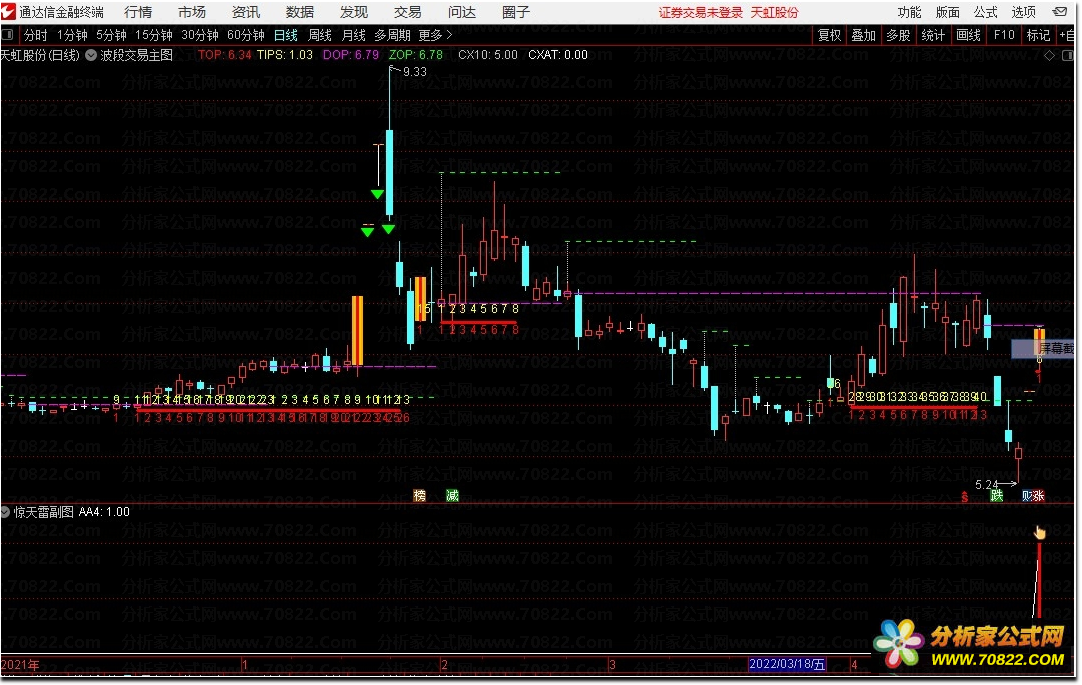Open the 版面 menu
Viewport: 1082px width, 685px height.
pyautogui.click(x=947, y=12)
